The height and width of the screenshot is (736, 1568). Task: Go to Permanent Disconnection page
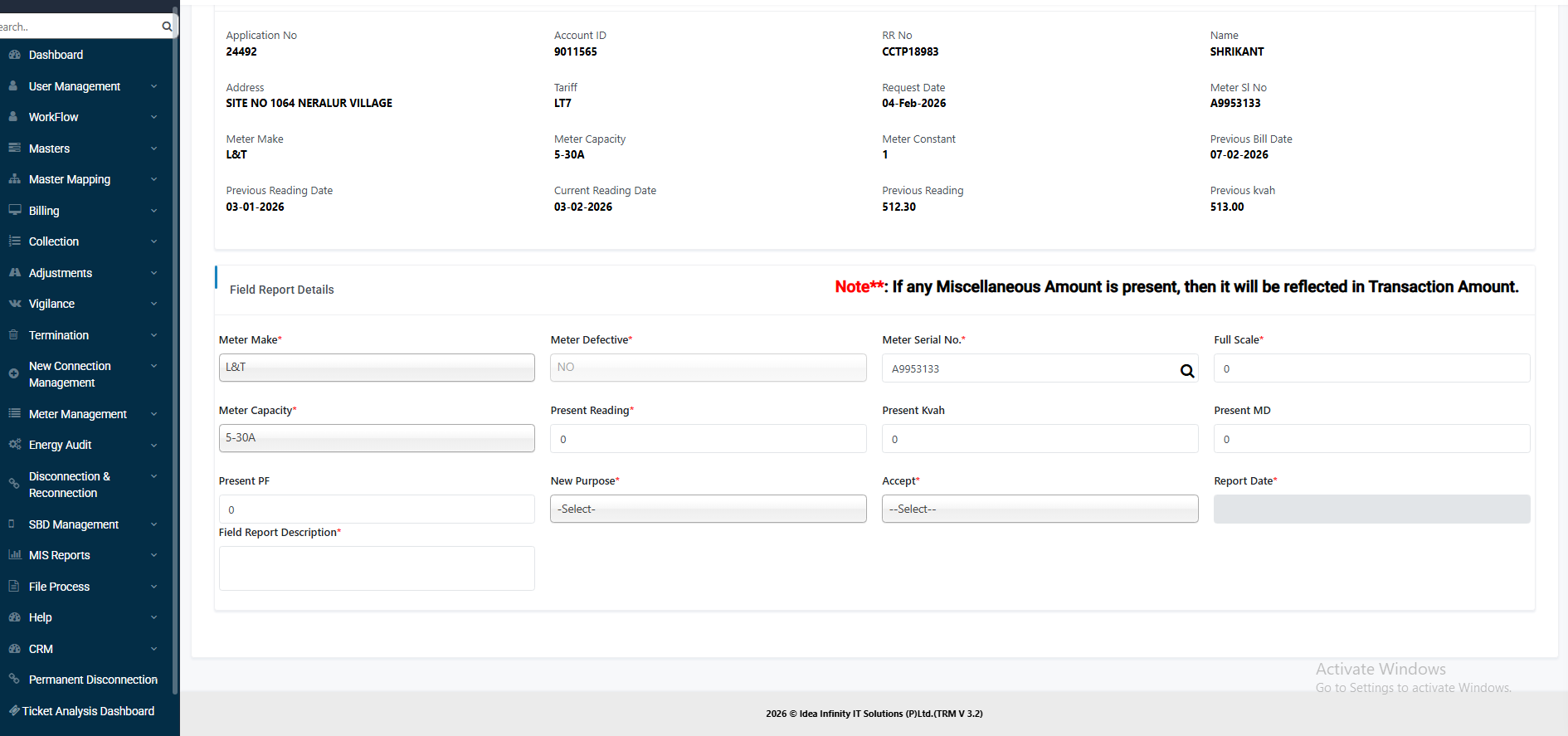tap(93, 680)
